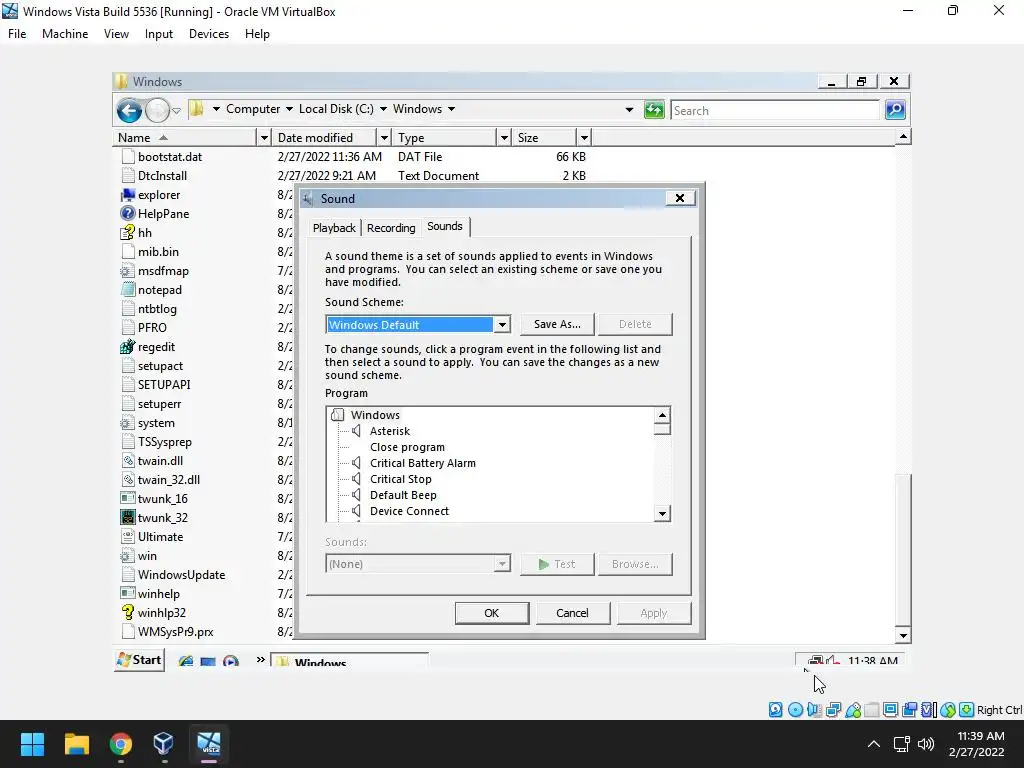Click the VirtualBox network status icon
Screen dimensions: 1024x768
tap(833, 710)
